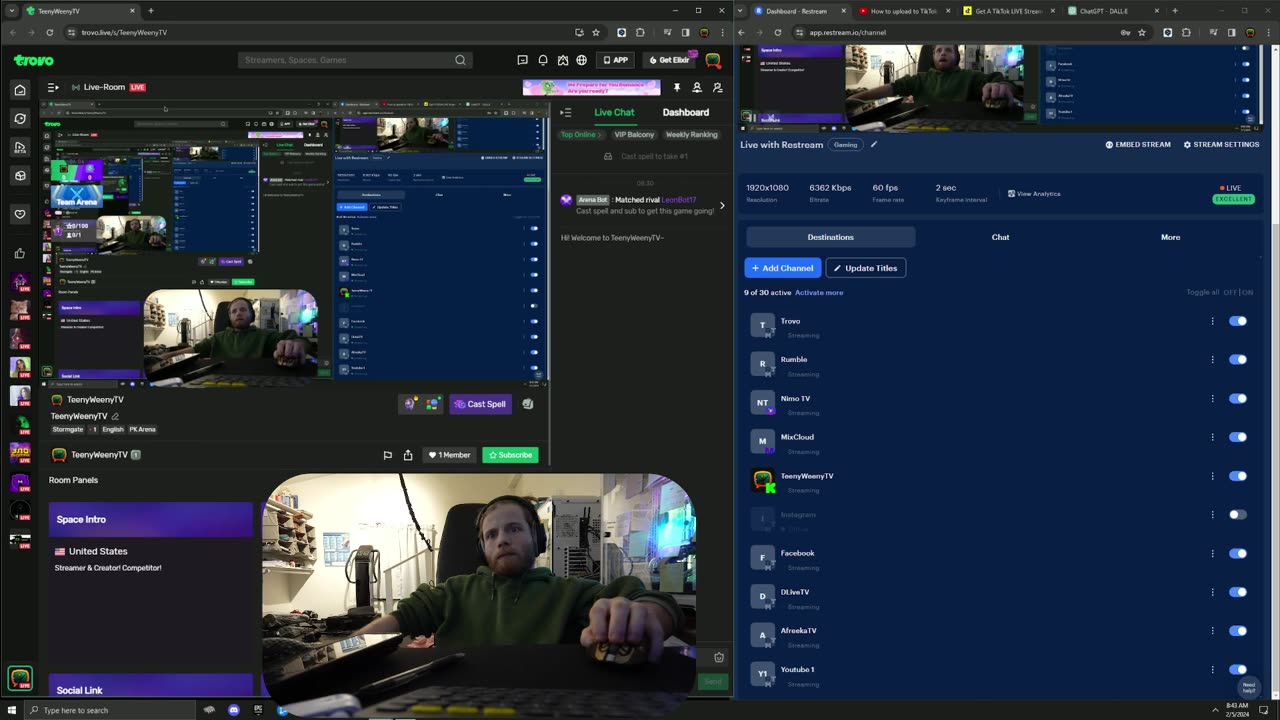
Task: Bookmark Restream page star icon
Action: click(x=1142, y=32)
